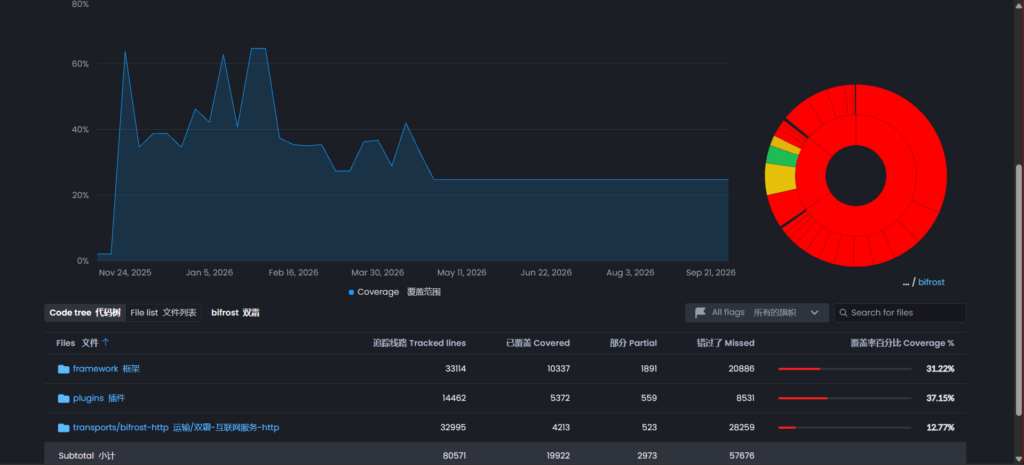The height and width of the screenshot is (465, 1024).
Task: Click the magnifier icon in file search
Action: pos(844,313)
